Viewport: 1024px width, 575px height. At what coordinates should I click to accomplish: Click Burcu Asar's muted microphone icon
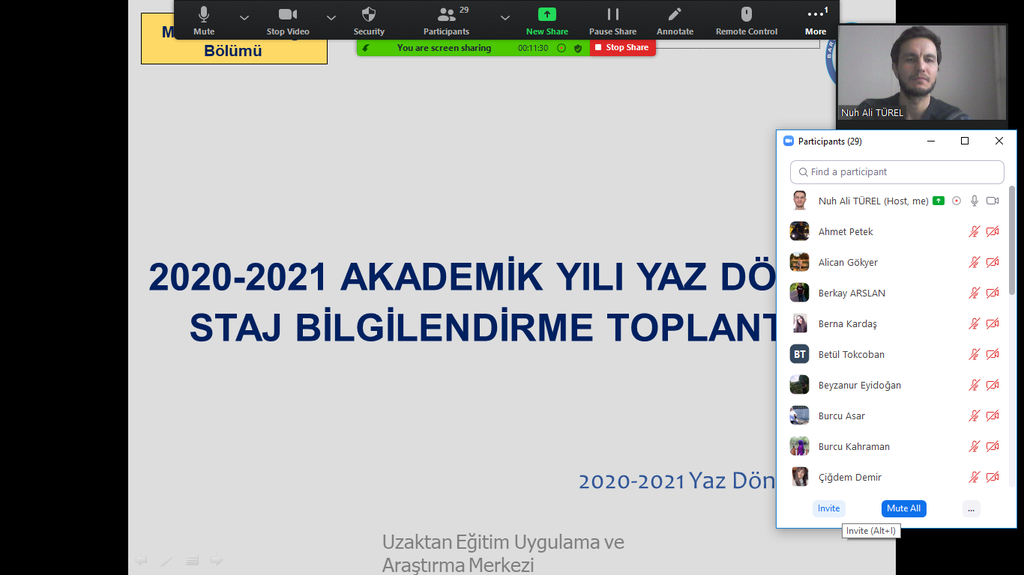(974, 416)
